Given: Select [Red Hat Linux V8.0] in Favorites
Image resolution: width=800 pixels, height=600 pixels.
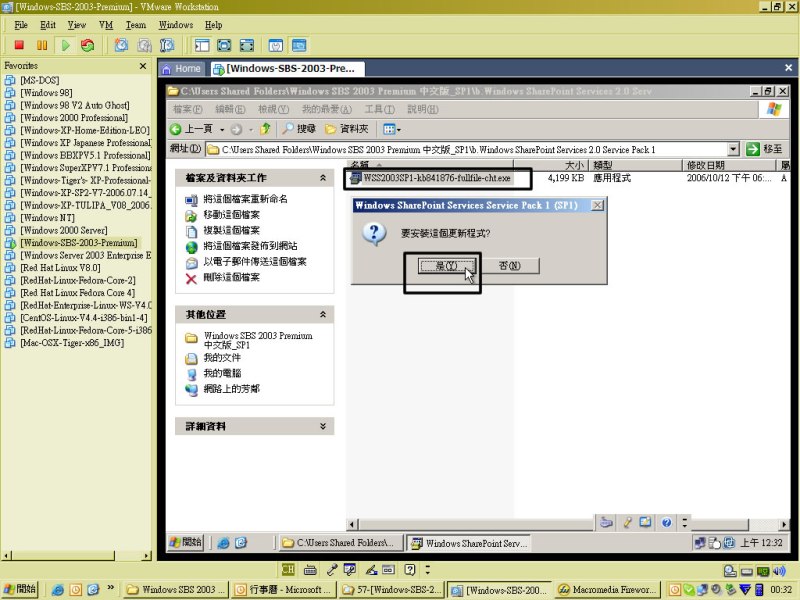Looking at the screenshot, I should (60, 268).
